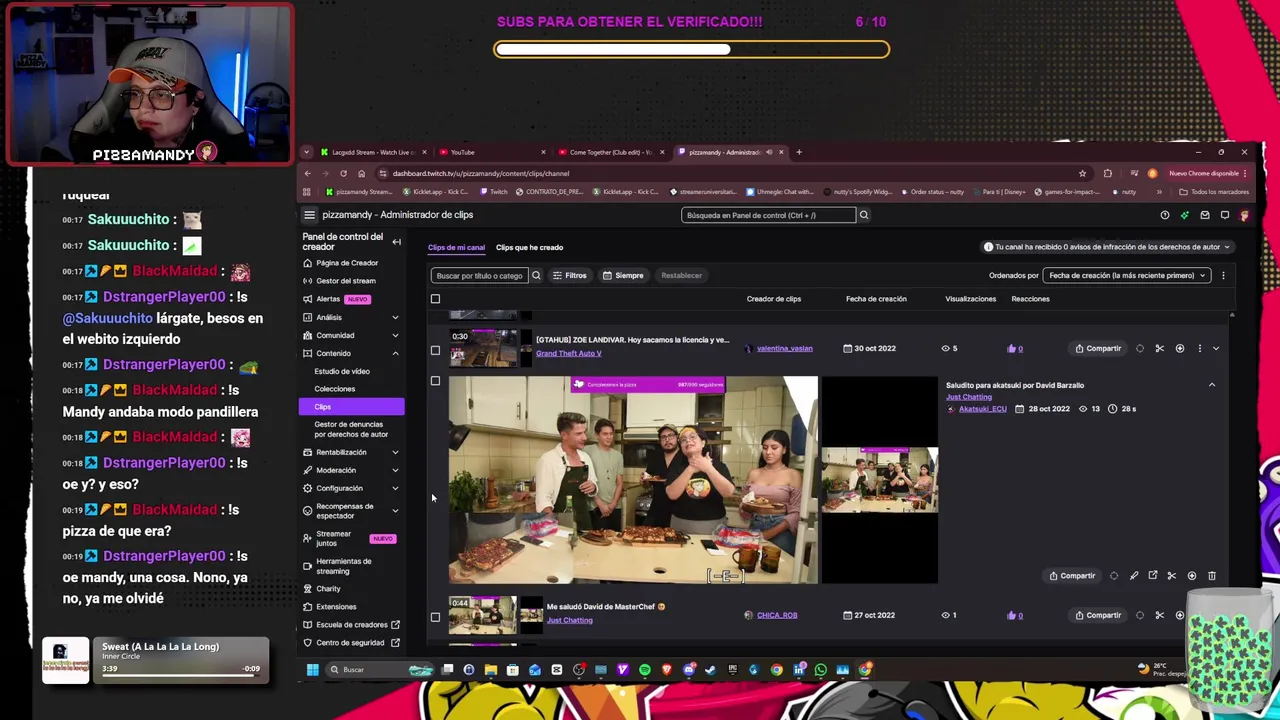Viewport: 1280px width, 720px height.
Task: Click the scissors icon on Me saludó David row
Action: point(1160,615)
